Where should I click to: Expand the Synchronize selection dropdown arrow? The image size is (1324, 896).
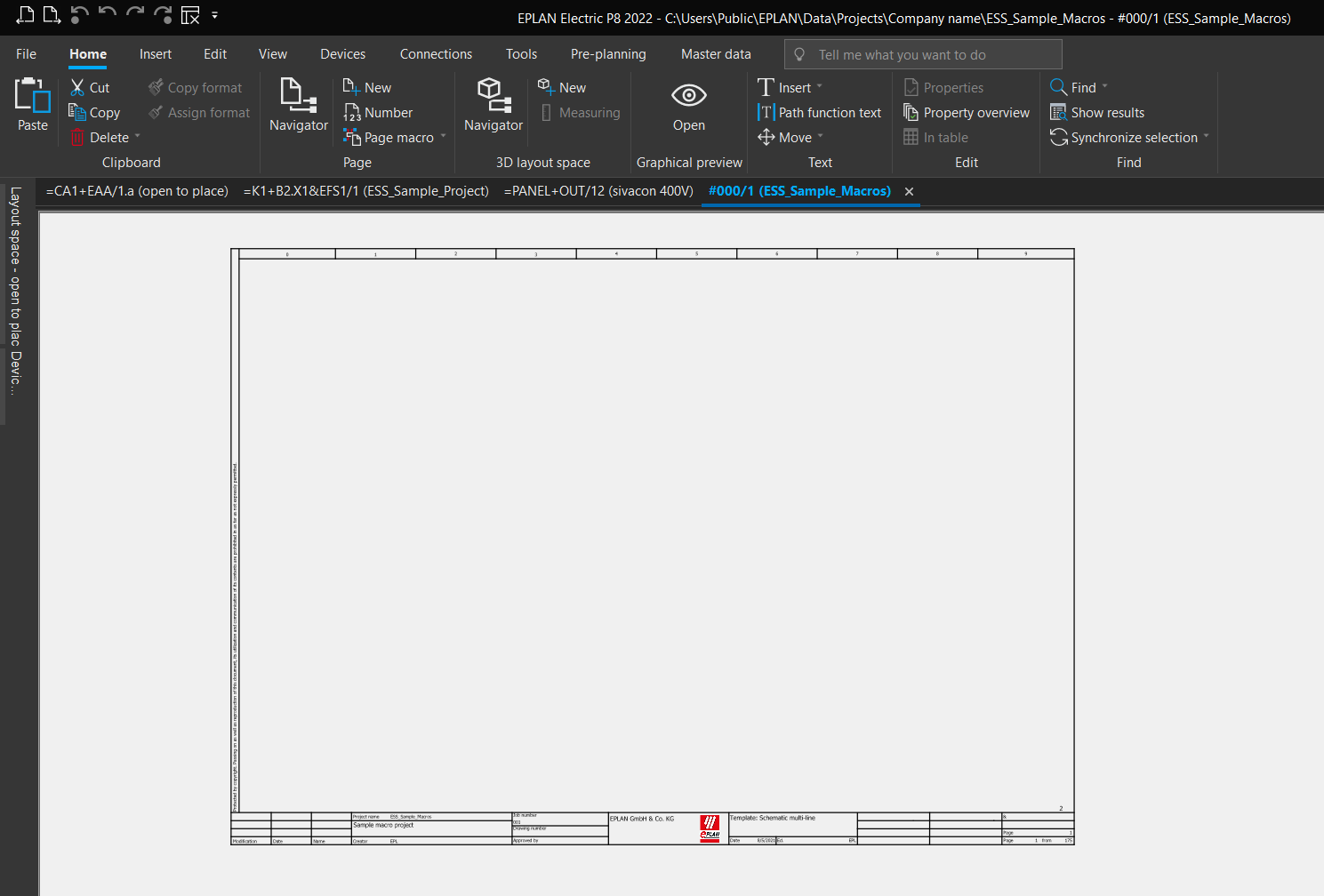coord(1207,137)
